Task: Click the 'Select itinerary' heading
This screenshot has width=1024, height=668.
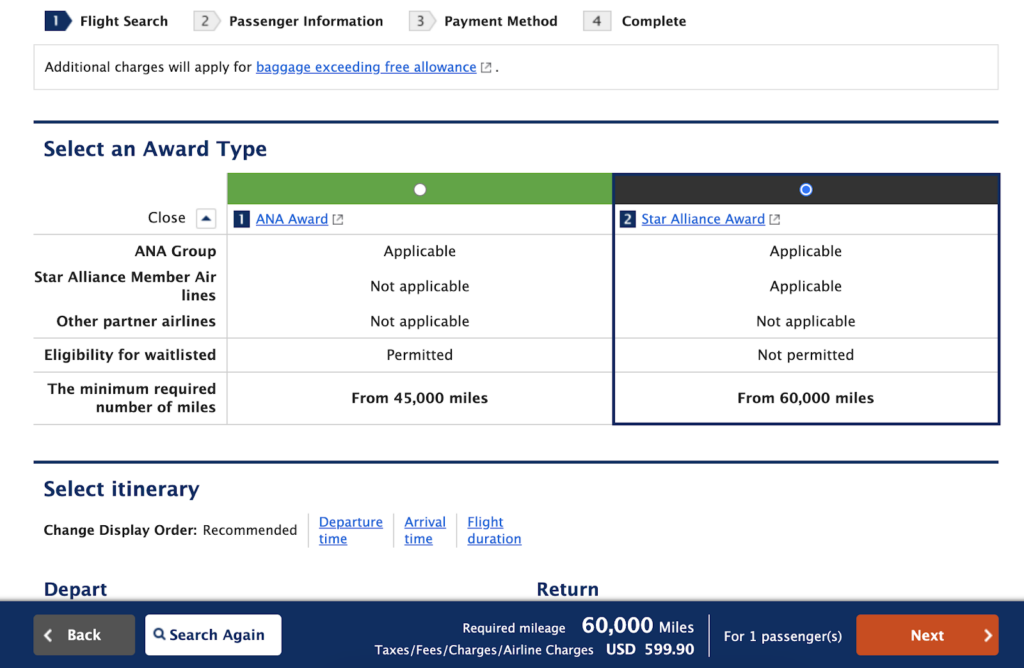Action: click(x=121, y=489)
